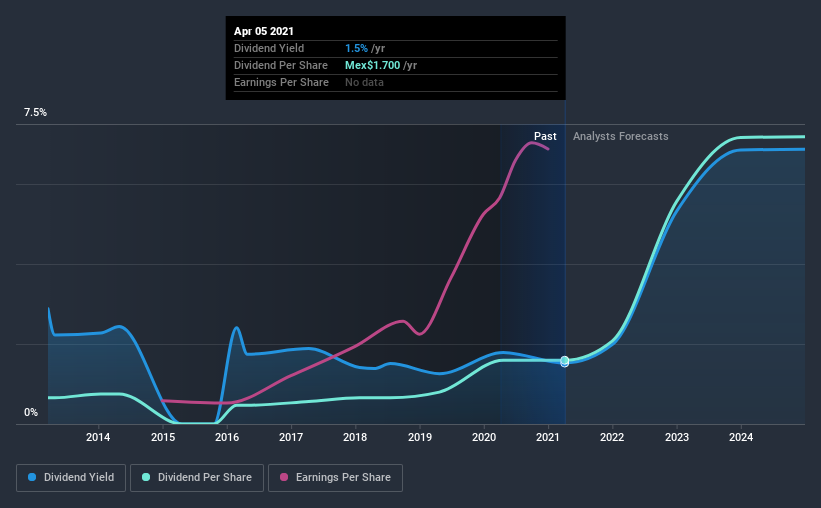Toggle the Dividend Yield legend button
The image size is (821, 508).
pyautogui.click(x=71, y=478)
